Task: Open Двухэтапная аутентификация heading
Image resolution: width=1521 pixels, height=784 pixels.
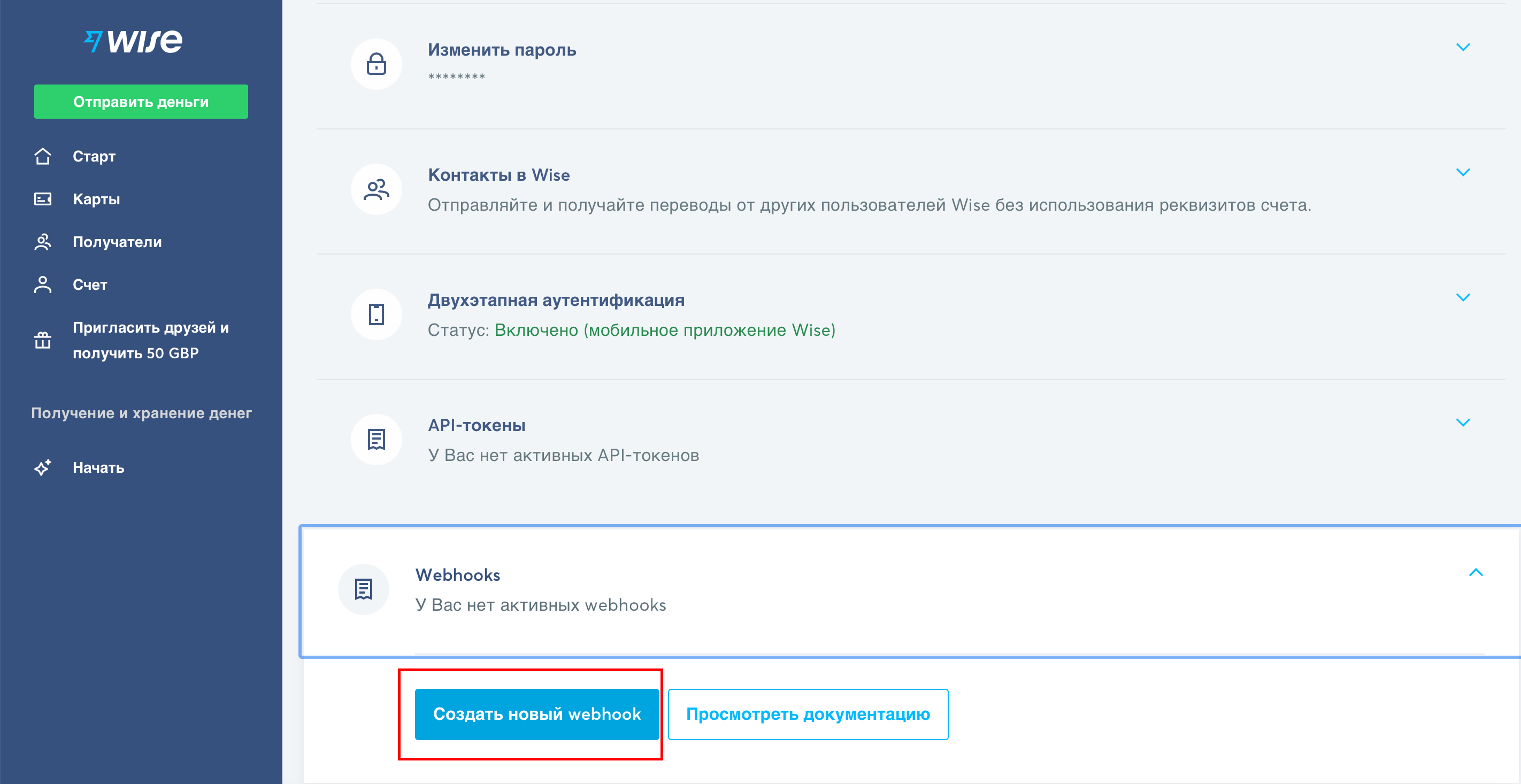Action: pyautogui.click(x=556, y=300)
